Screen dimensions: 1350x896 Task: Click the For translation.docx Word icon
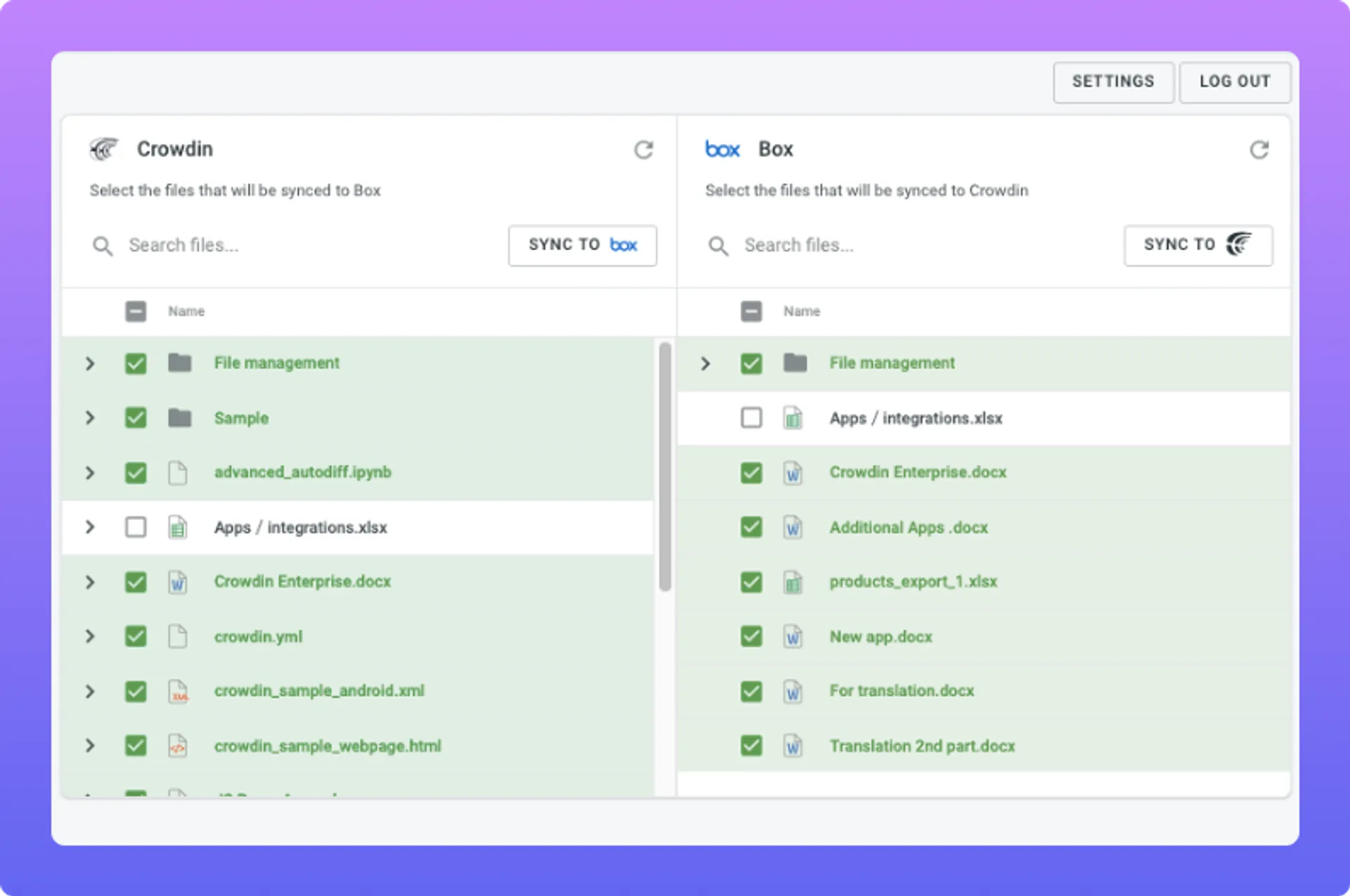click(x=793, y=692)
